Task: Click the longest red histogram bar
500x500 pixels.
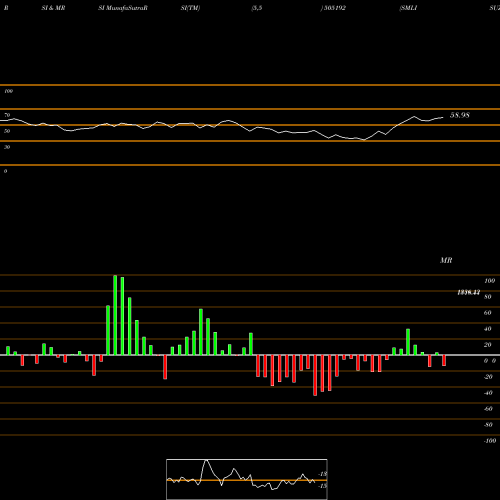Action: click(315, 375)
